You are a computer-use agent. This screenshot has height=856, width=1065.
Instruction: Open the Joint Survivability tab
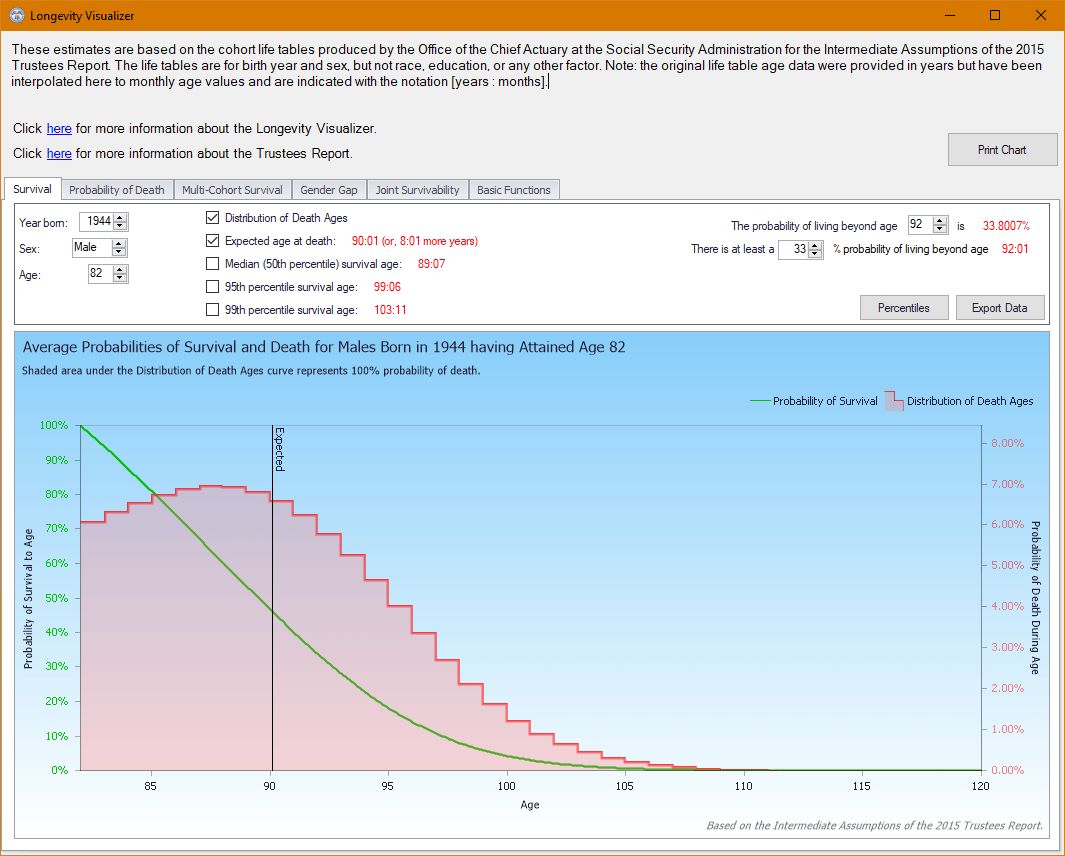pyautogui.click(x=418, y=190)
